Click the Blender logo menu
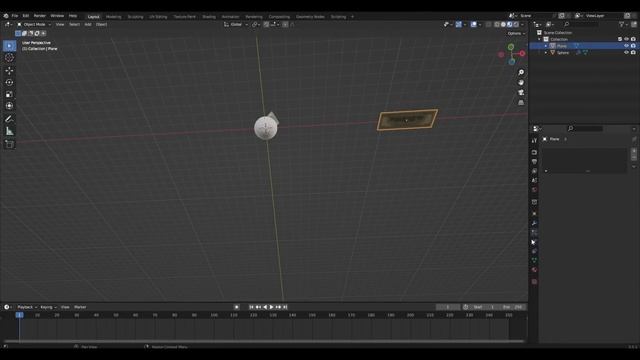Screen dimensions: 640x360 coord(6,16)
